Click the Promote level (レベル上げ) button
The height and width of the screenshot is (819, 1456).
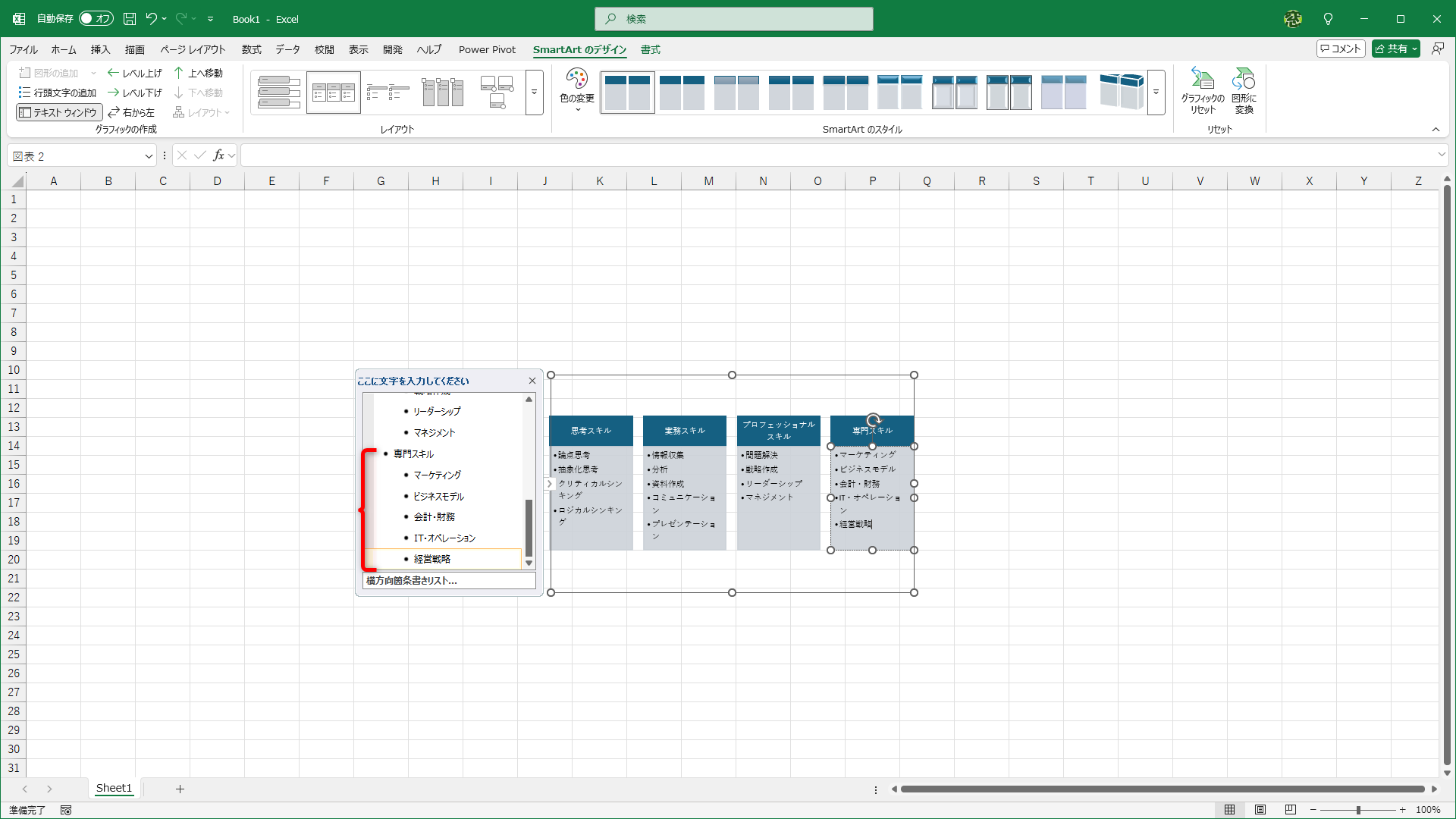click(135, 73)
